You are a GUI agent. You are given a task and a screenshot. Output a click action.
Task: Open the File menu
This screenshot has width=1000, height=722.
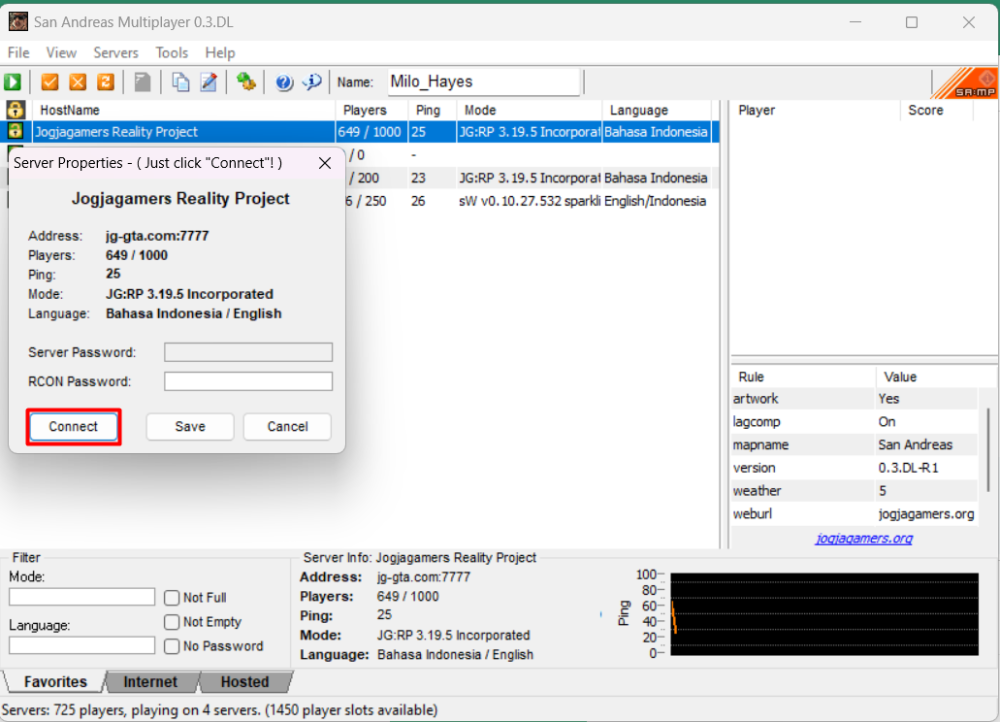[18, 52]
